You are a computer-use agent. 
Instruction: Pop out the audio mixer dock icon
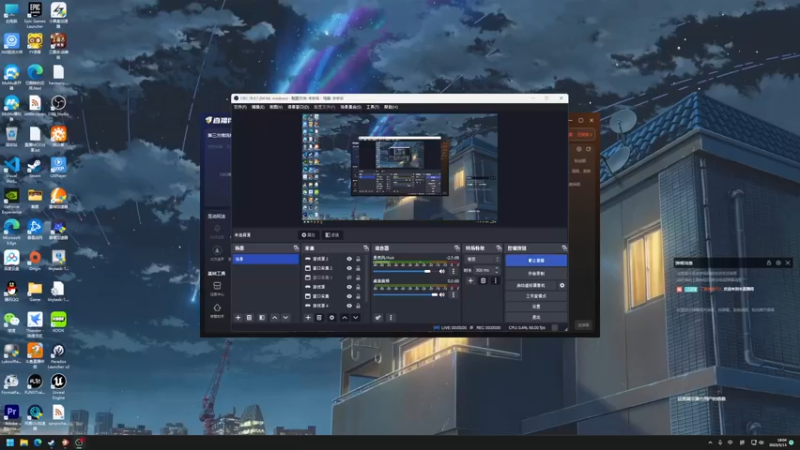tap(457, 248)
